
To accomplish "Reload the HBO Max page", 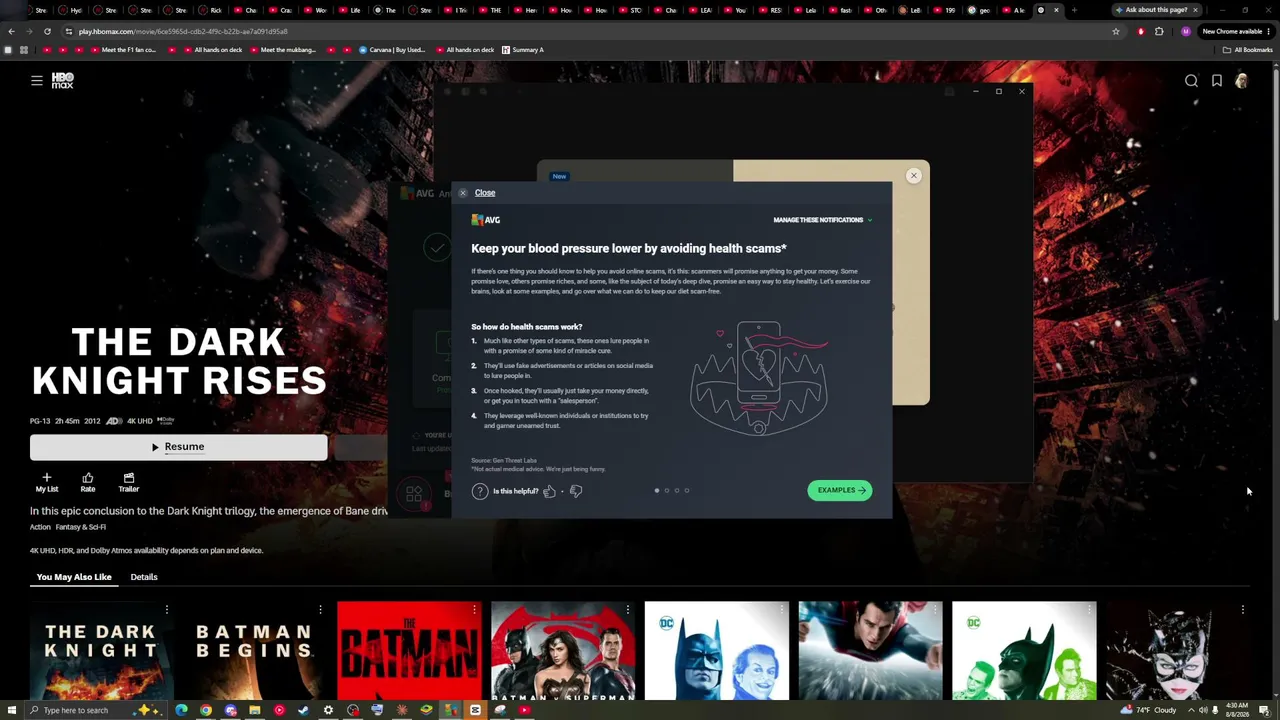I will (49, 31).
